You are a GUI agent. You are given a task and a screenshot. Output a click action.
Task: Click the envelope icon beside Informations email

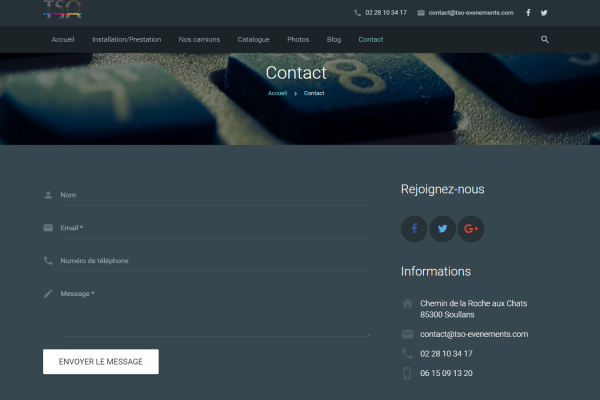coord(407,334)
